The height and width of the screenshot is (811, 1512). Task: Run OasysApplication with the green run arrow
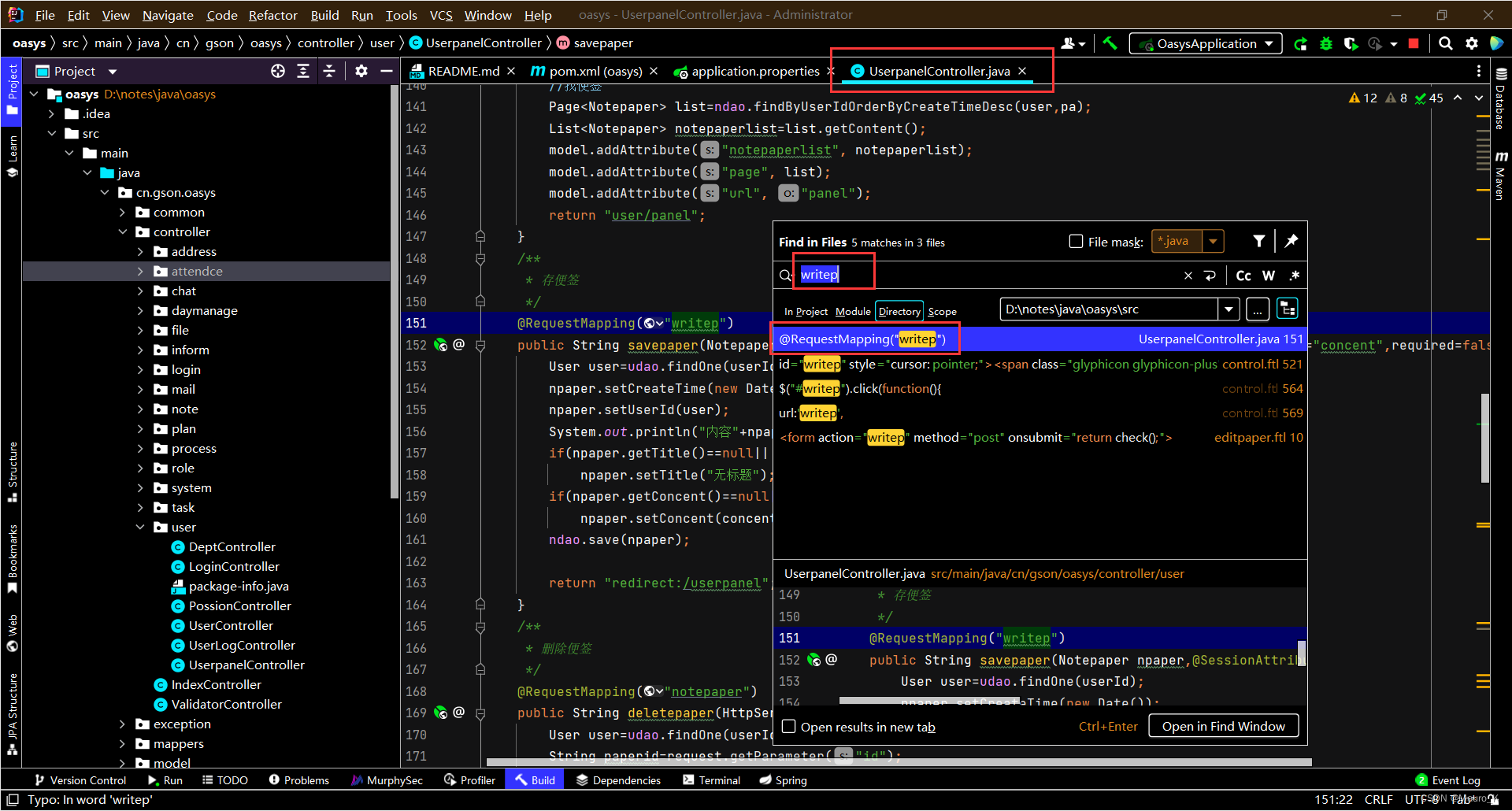(x=1301, y=43)
